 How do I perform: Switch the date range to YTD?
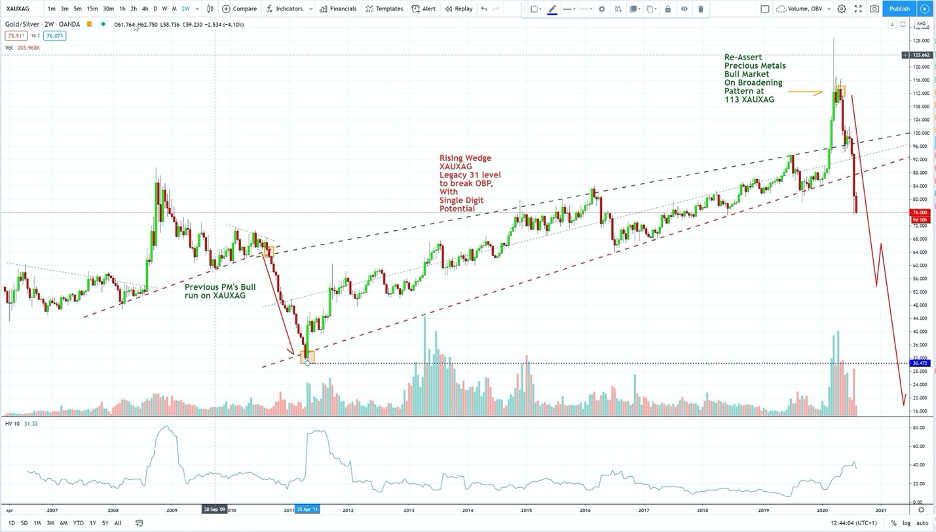click(x=78, y=522)
